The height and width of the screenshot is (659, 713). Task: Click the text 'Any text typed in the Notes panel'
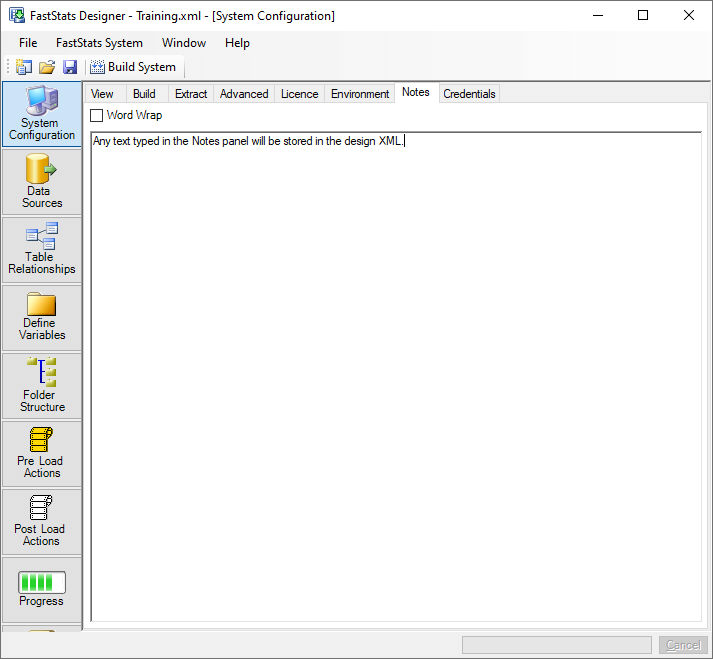coord(171,141)
